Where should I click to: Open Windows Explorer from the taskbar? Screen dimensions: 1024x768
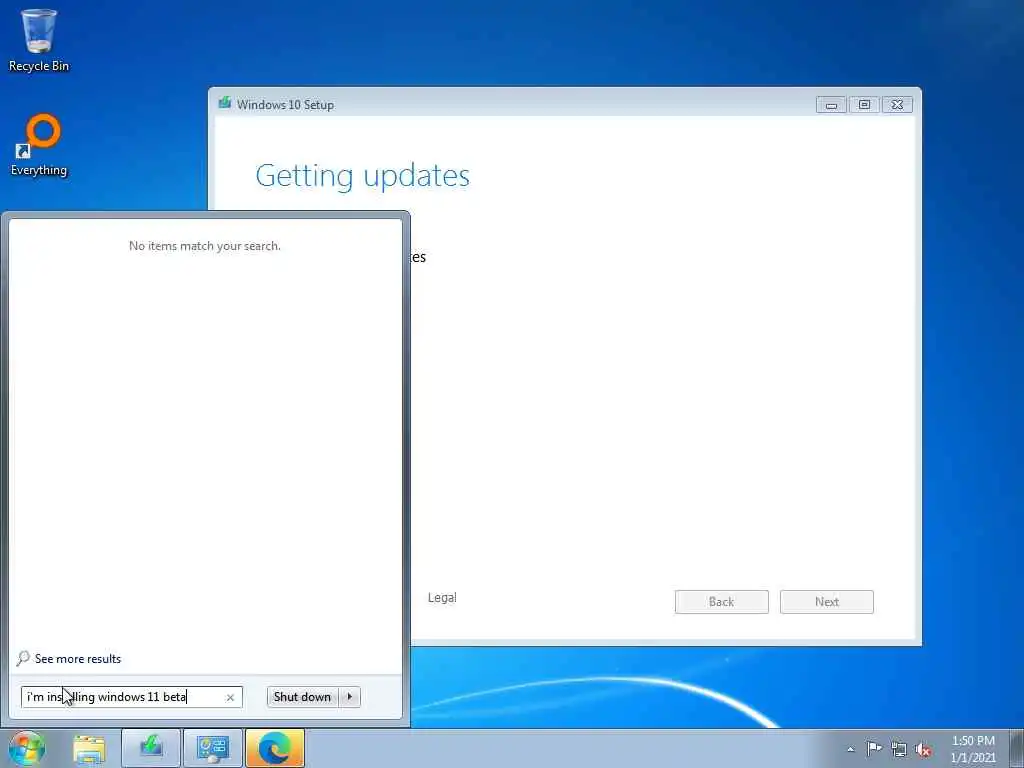pos(89,748)
